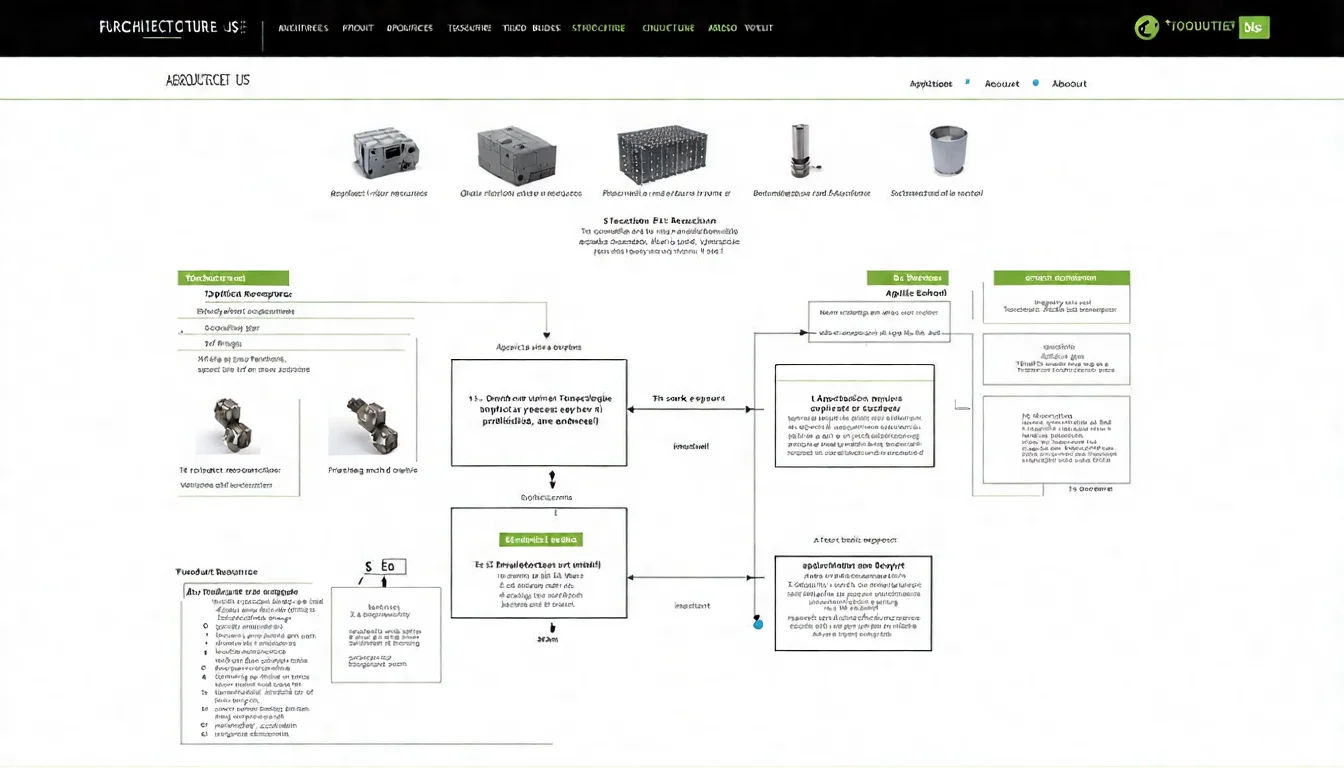Screen dimensions: 1344x768
Task: Select the green tab above left sidebar panel
Action: 233,278
